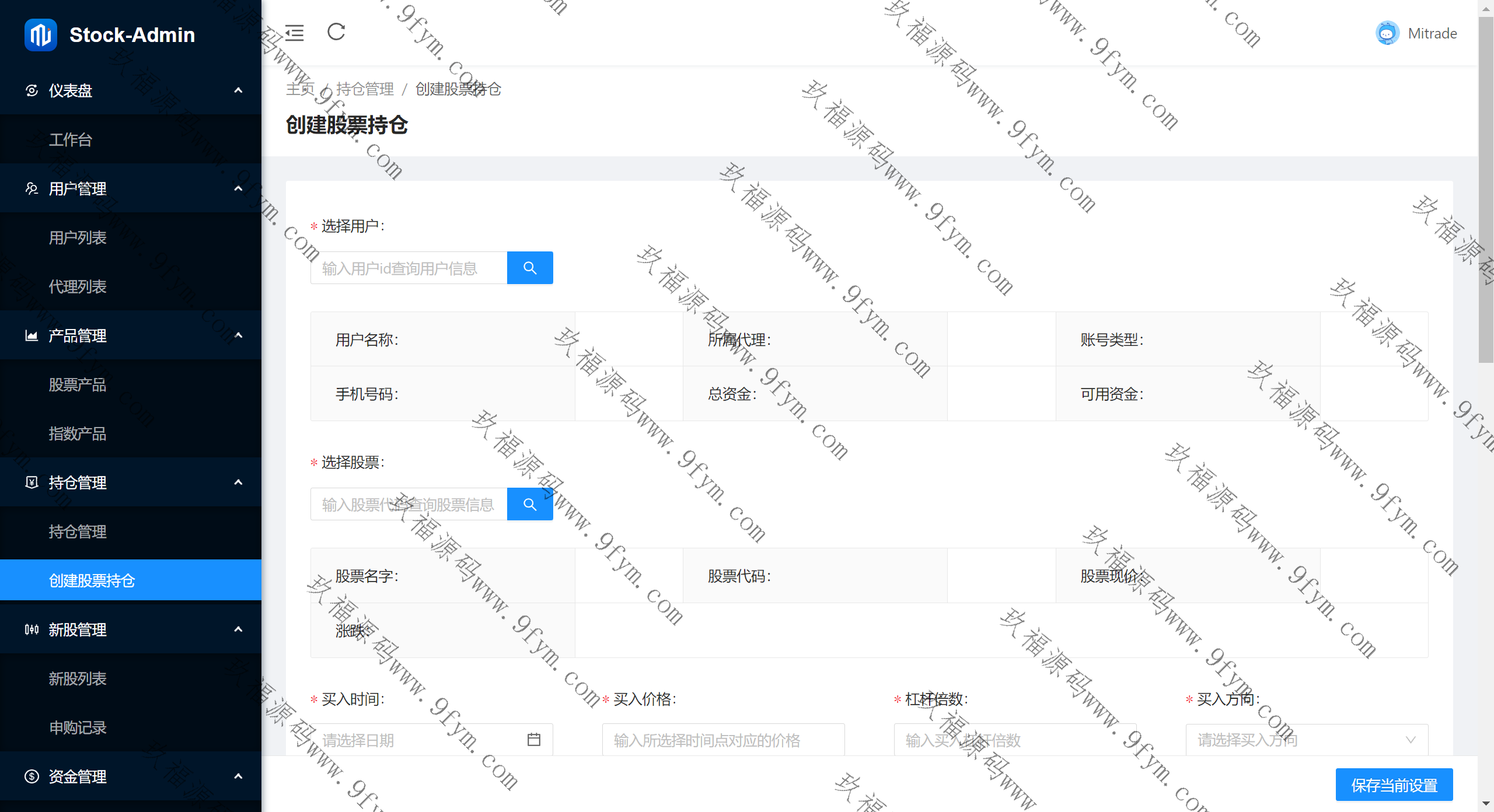Navigate to 主页 breadcrumb link
The image size is (1494, 812).
click(300, 89)
